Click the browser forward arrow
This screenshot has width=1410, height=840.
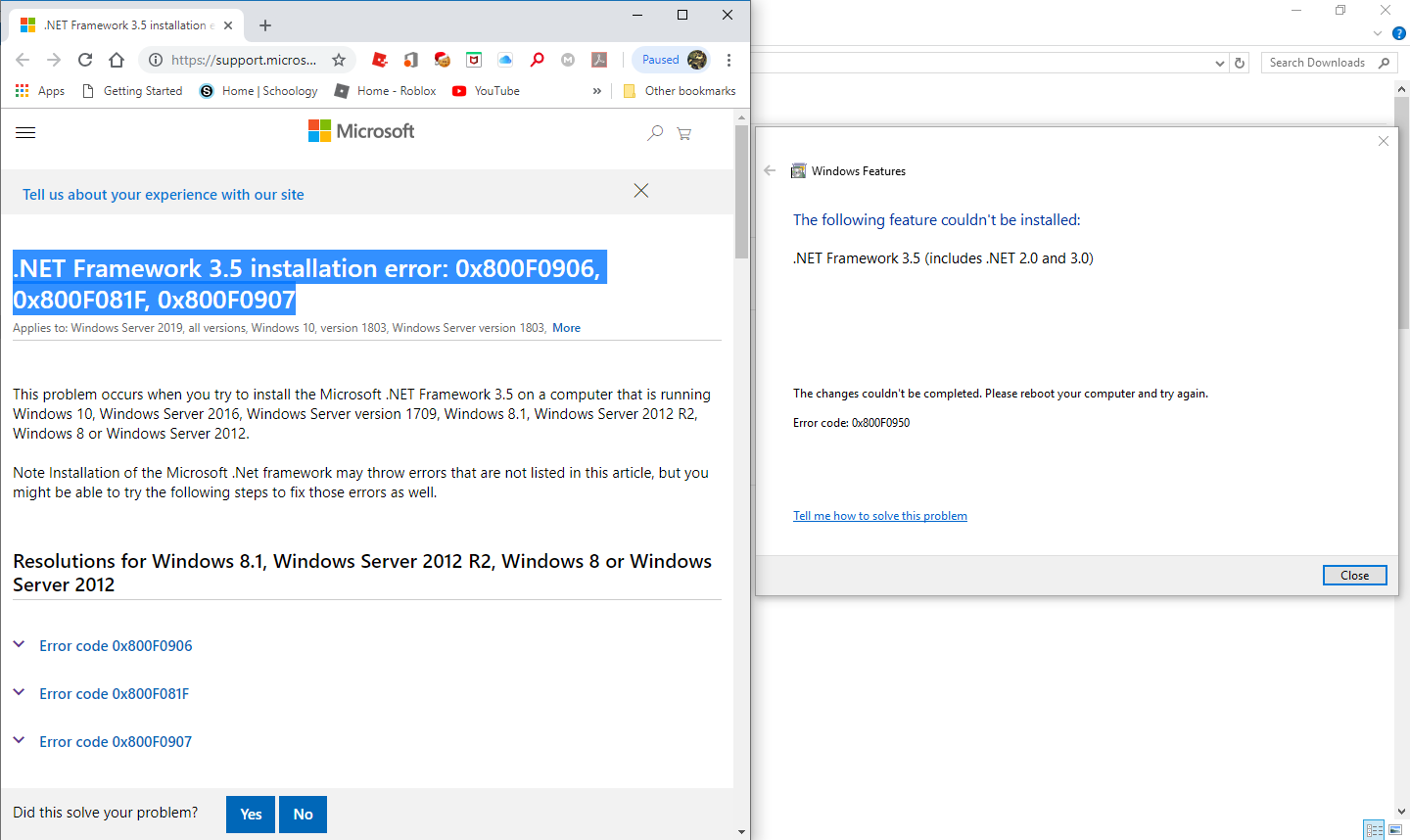click(54, 60)
